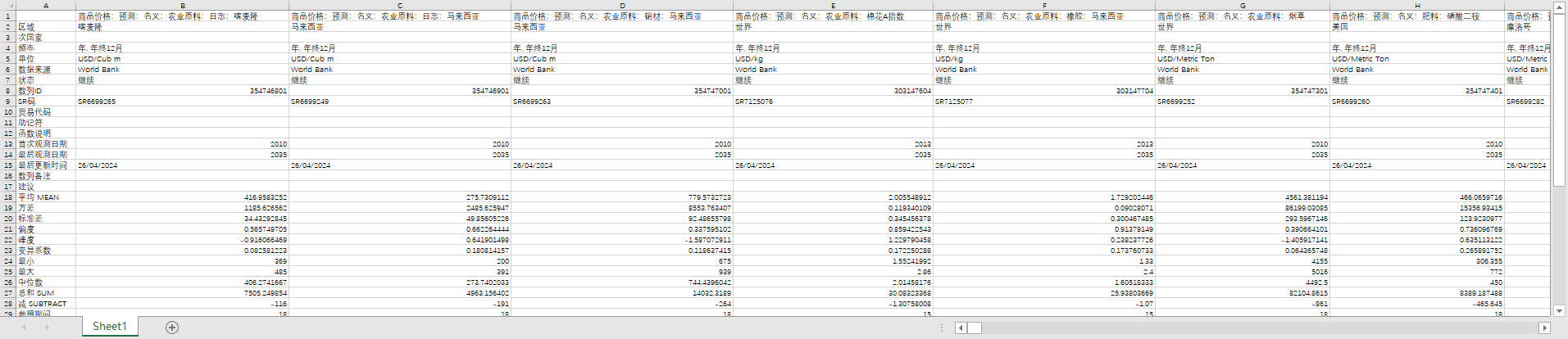Select row 1 header
Viewport: 1568px width, 339px height.
click(x=8, y=16)
